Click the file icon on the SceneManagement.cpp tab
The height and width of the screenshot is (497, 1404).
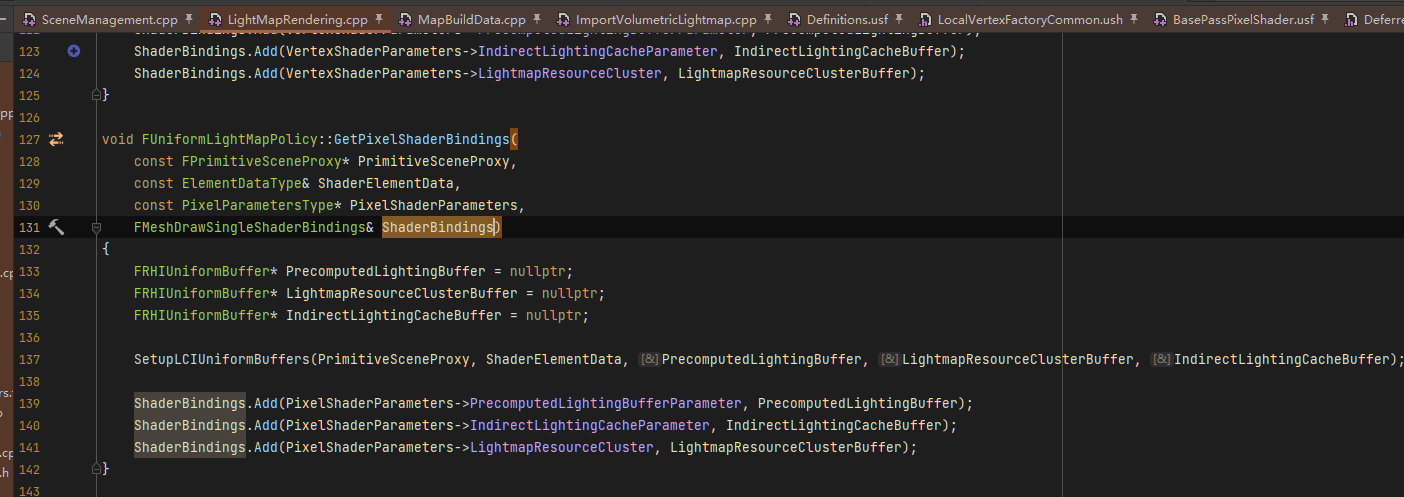[29, 19]
